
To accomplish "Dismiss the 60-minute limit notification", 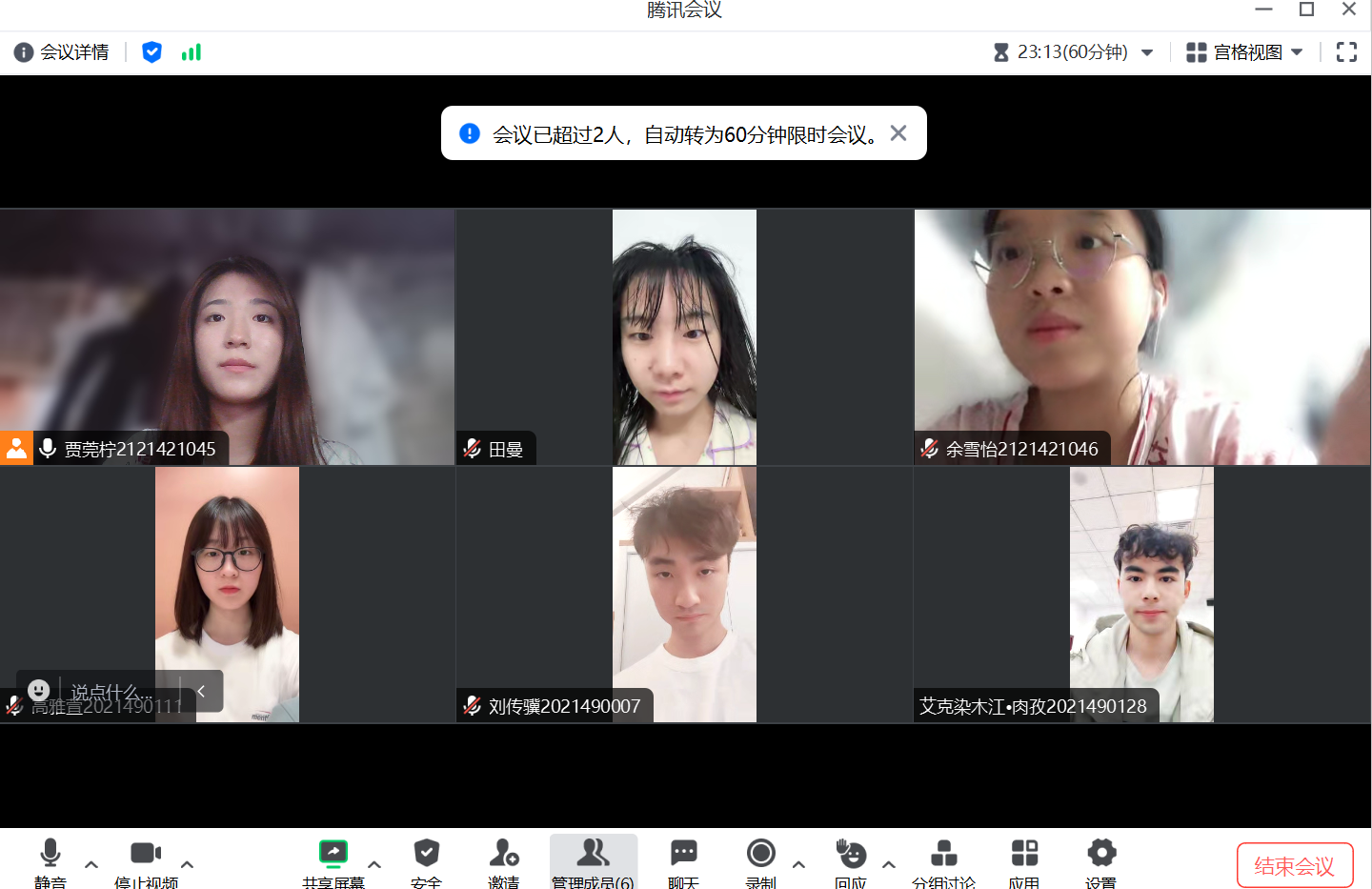I will (x=898, y=133).
